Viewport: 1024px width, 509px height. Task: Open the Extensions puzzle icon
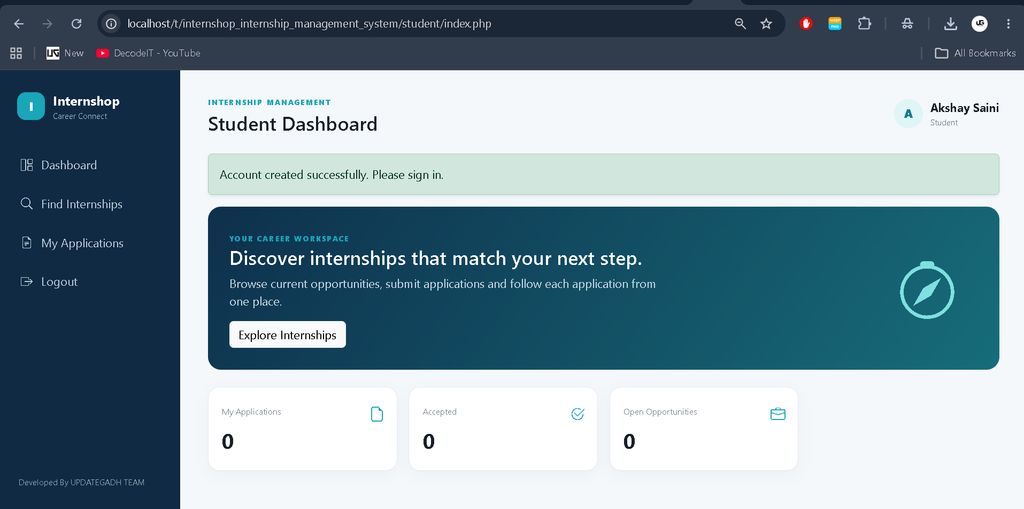(864, 24)
